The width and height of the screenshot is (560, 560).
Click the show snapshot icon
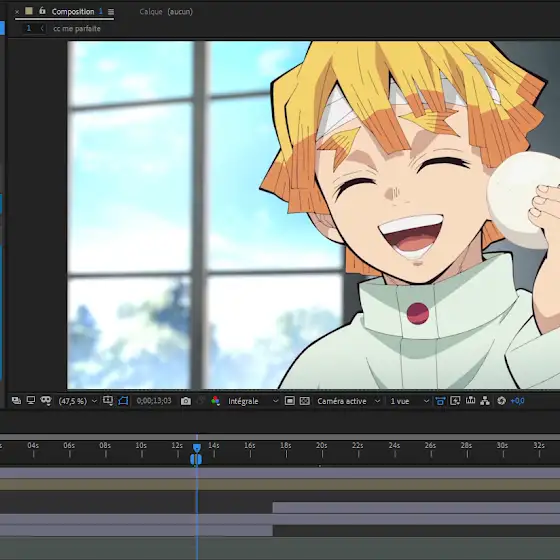pyautogui.click(x=201, y=401)
